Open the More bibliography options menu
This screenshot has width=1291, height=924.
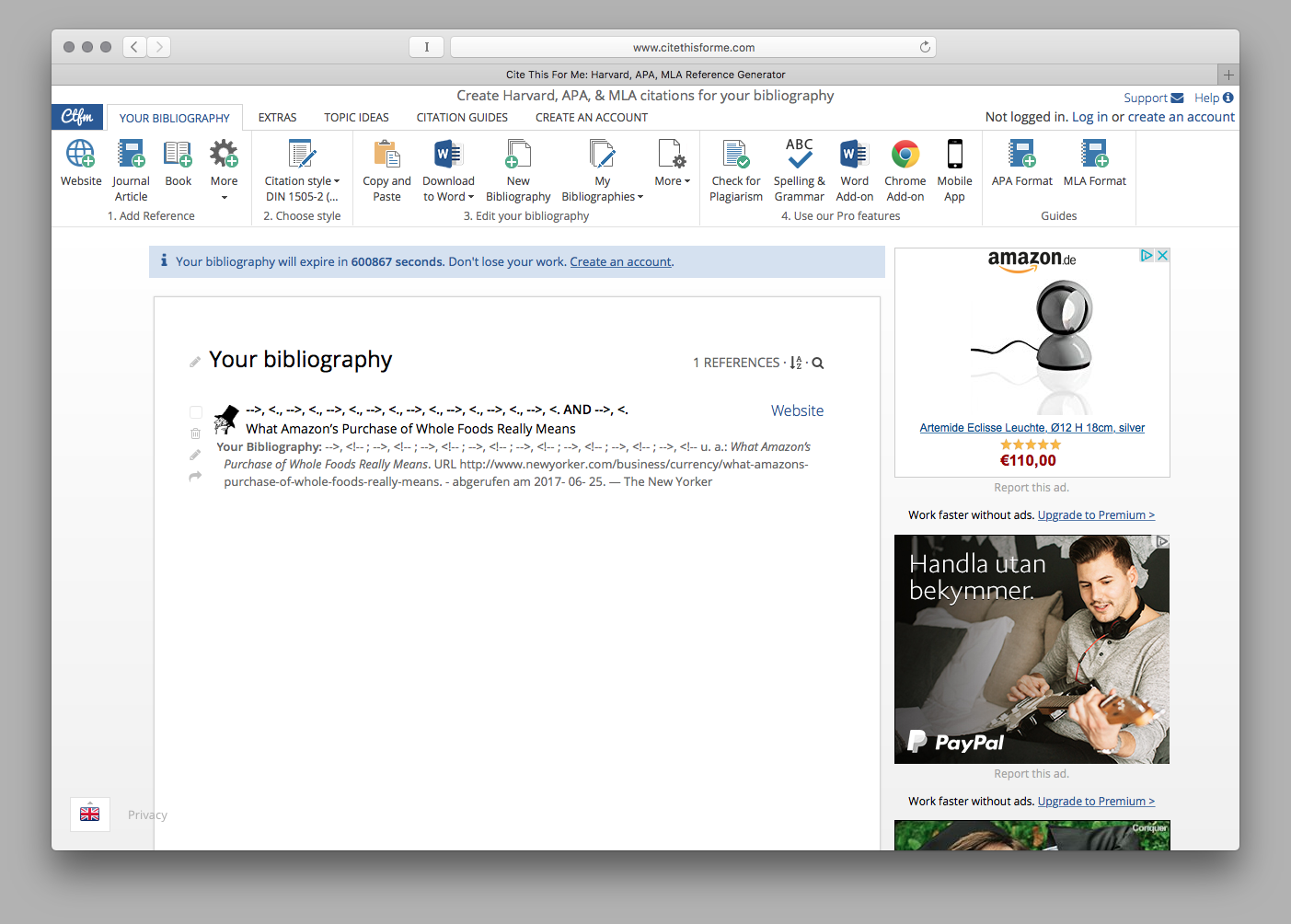(x=672, y=163)
